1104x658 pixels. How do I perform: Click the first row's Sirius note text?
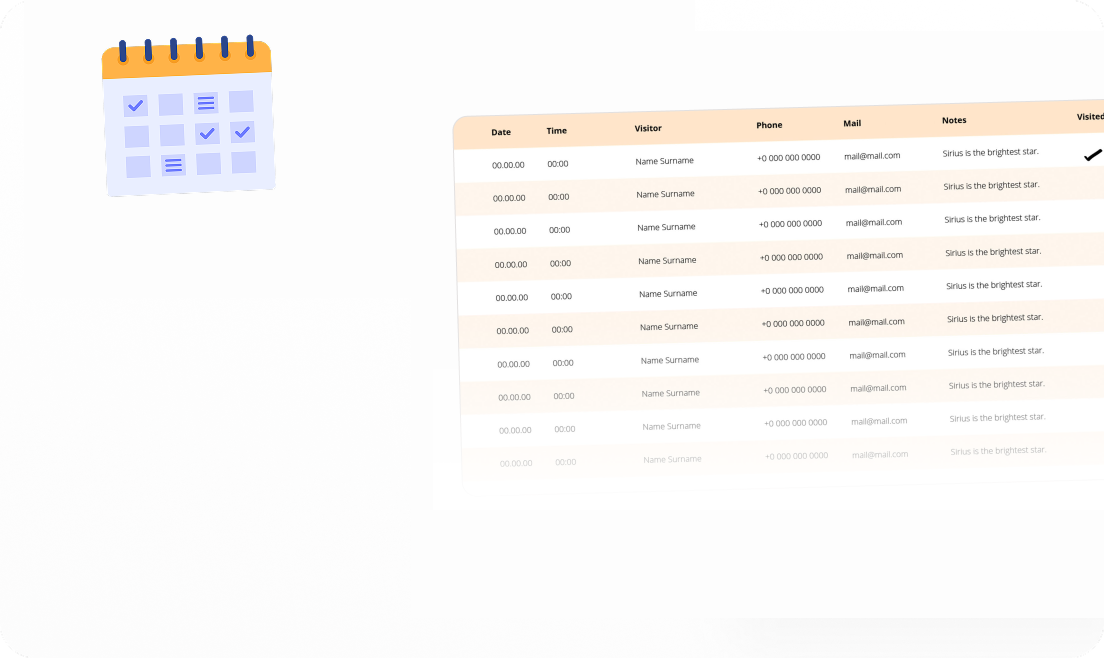click(x=990, y=152)
